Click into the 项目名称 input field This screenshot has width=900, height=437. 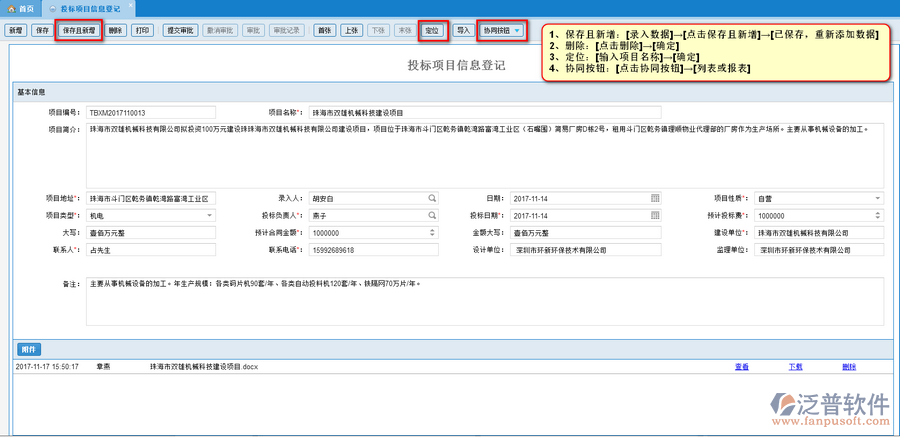click(484, 113)
